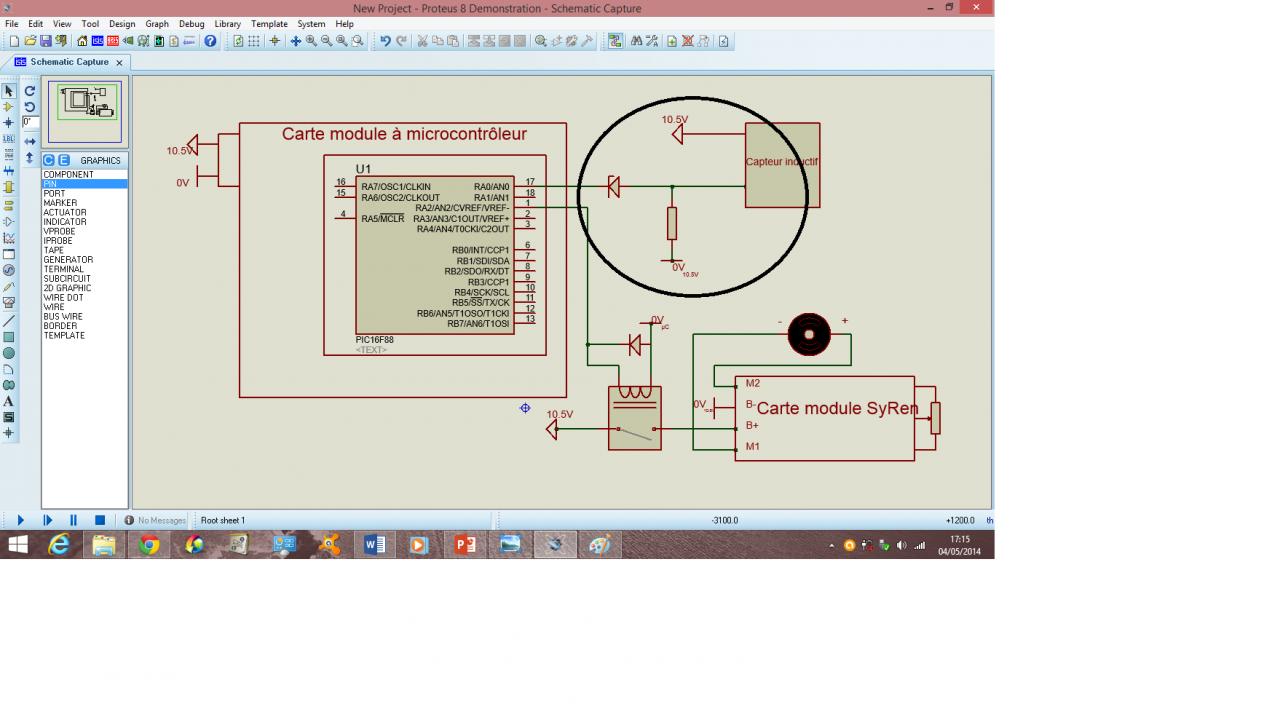The image size is (1280, 709).
Task: Open the help question mark icon
Action: point(210,41)
